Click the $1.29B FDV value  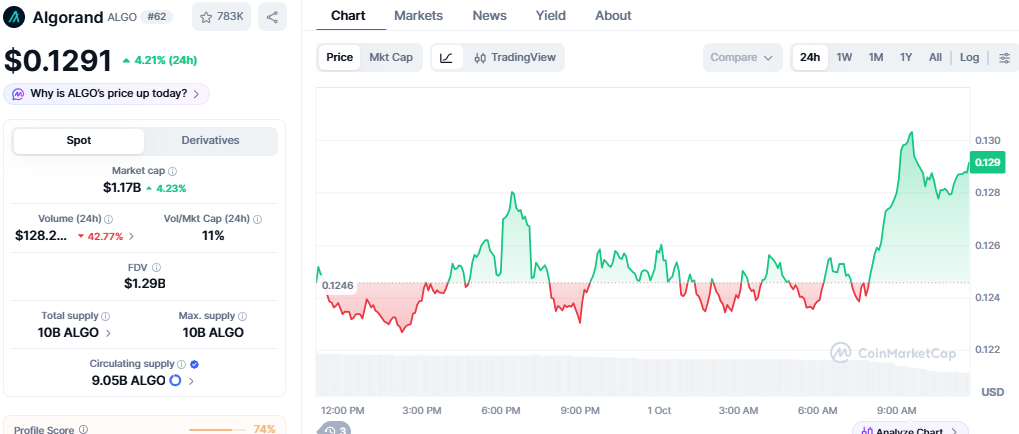click(144, 283)
